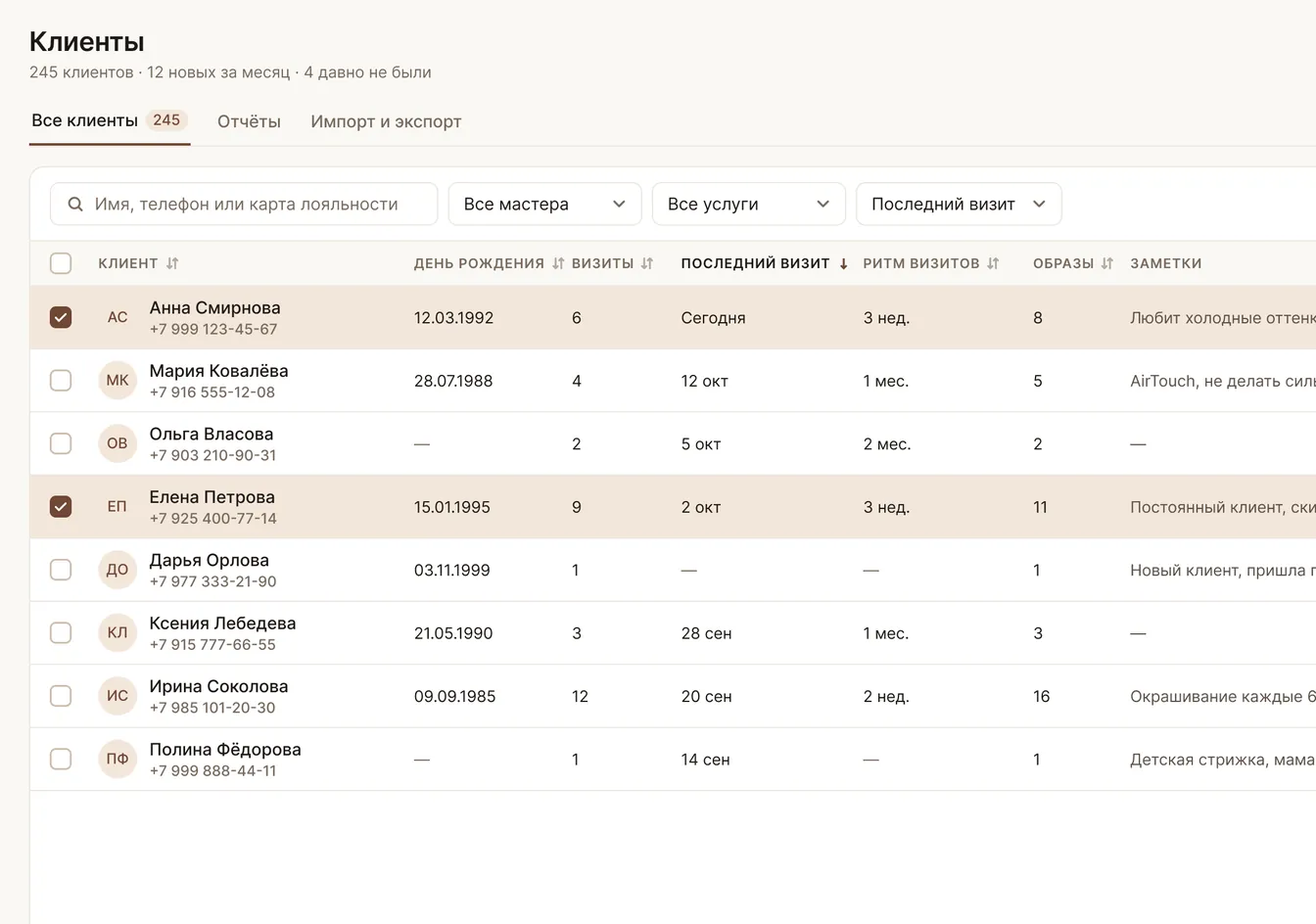Open avatar ОВ of Ольга Власова

[117, 443]
